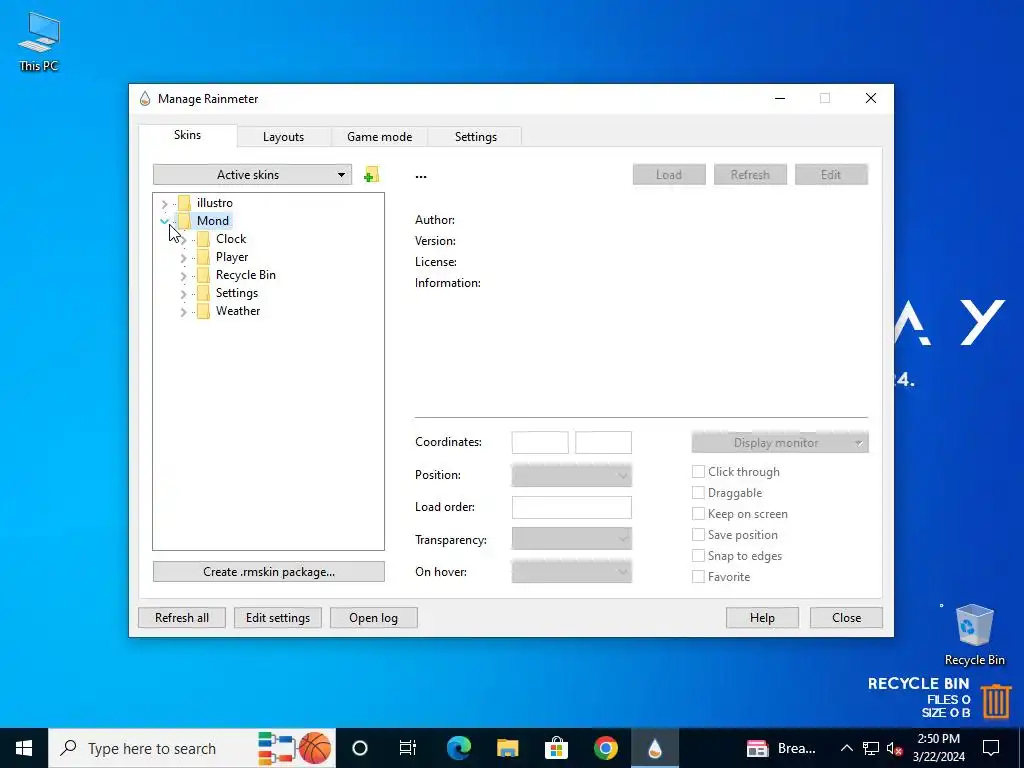Viewport: 1024px width, 768px height.
Task: Click the Refresh button
Action: coord(750,174)
